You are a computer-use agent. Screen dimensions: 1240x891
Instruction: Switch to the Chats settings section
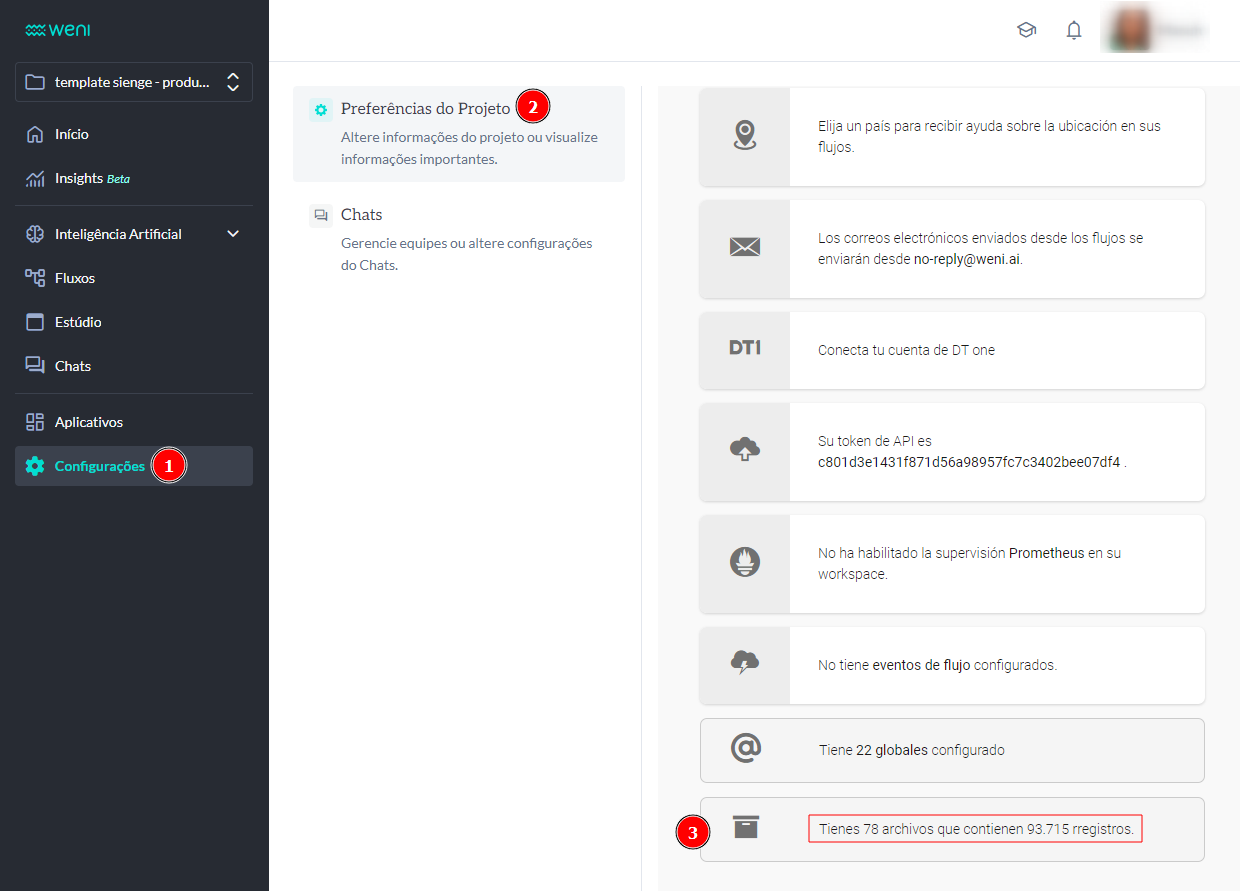361,214
